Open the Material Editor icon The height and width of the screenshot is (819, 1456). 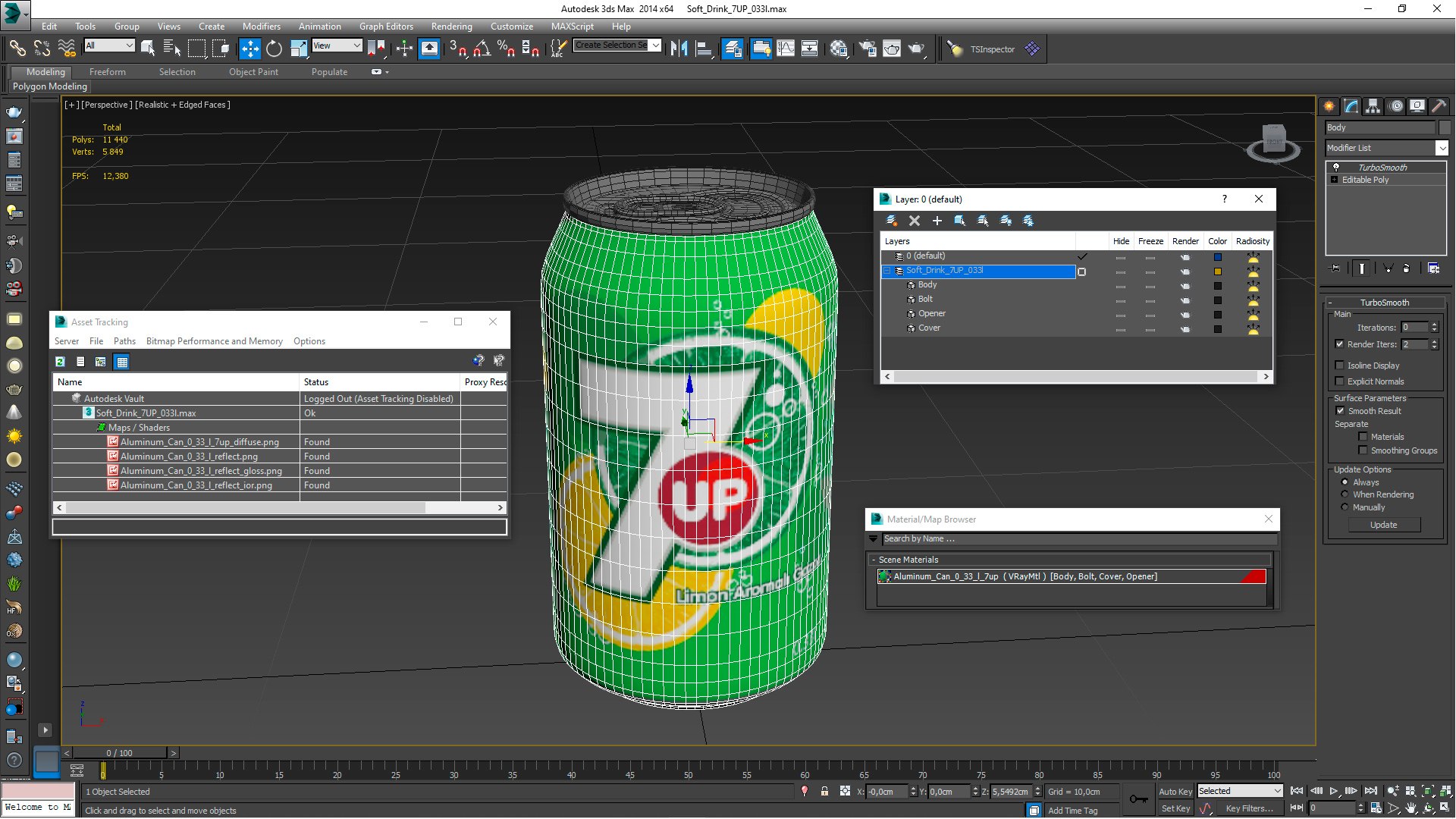[839, 49]
